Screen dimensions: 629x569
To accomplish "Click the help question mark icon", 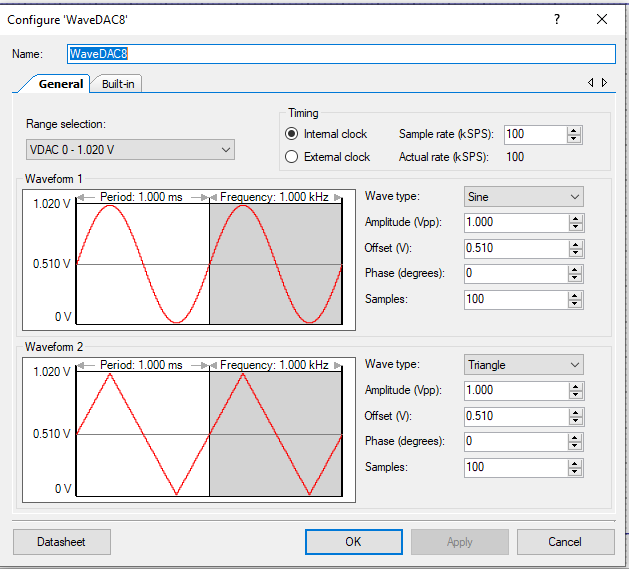I will 557,19.
